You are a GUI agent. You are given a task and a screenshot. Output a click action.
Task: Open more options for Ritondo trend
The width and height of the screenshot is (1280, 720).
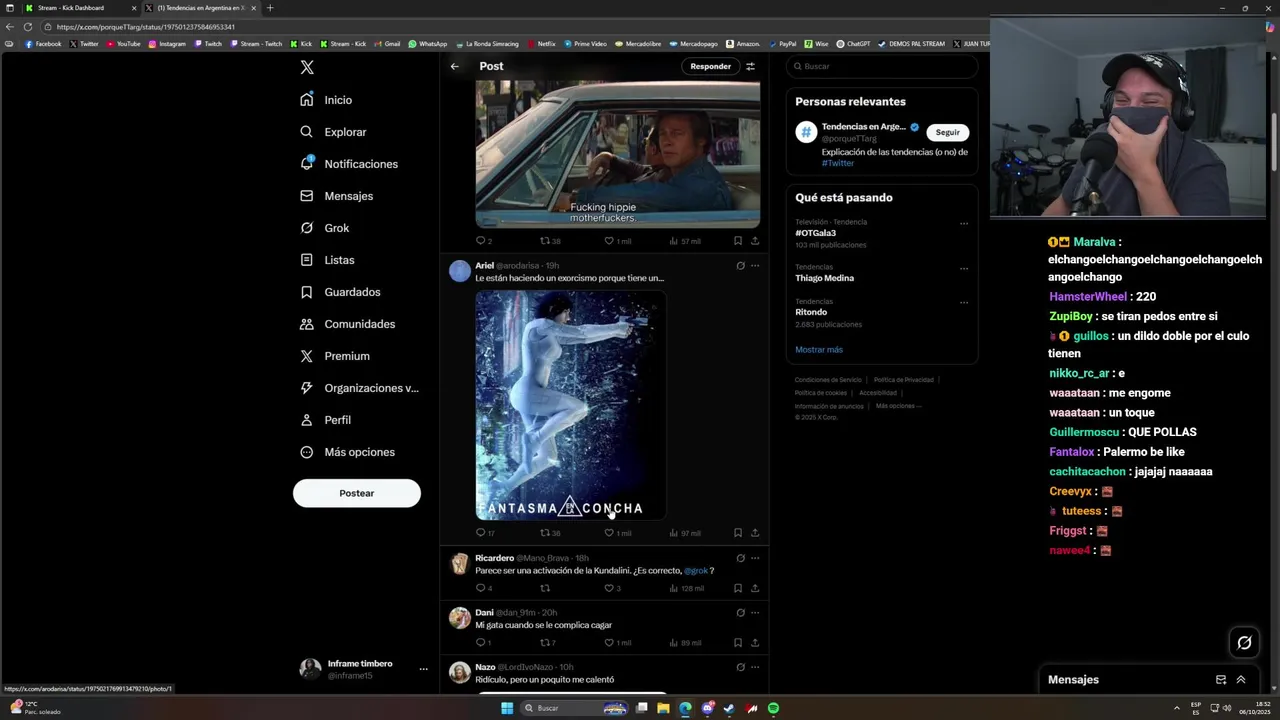(x=964, y=302)
